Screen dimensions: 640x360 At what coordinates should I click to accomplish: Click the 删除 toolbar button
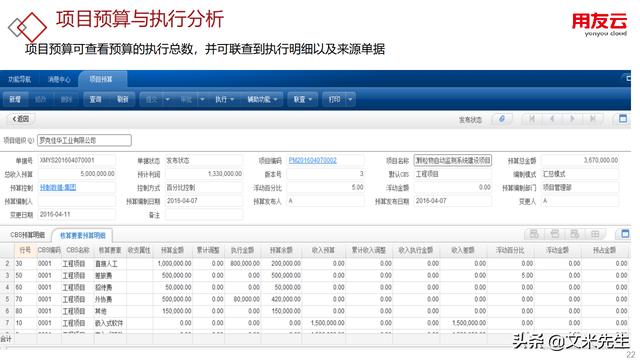66,99
